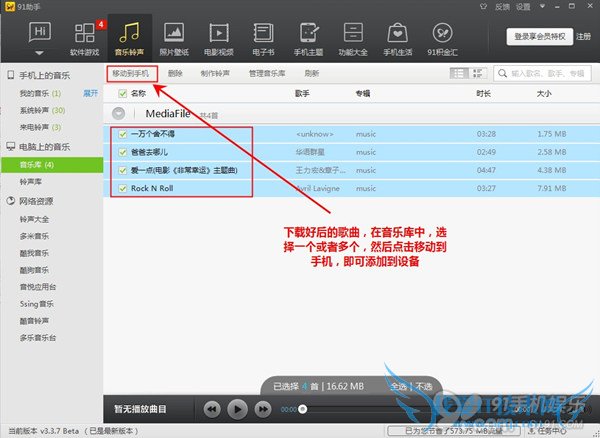This screenshot has height=438, width=600.
Task: Open the title bar dropdown menu arrow
Action: click(x=542, y=6)
